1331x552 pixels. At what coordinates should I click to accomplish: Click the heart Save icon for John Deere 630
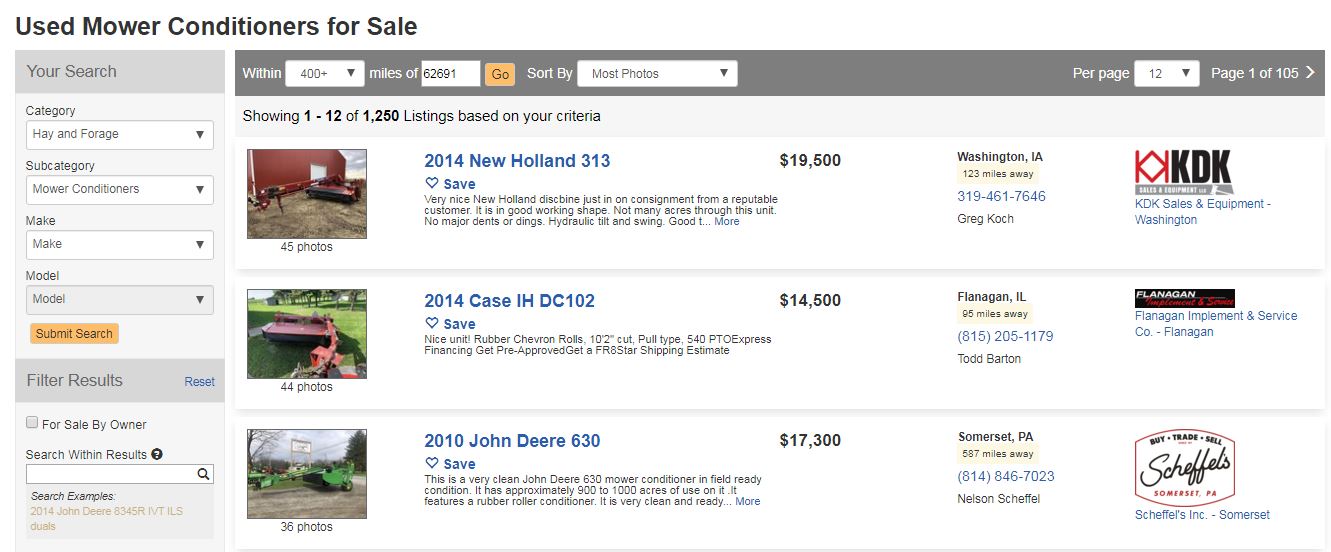point(432,463)
